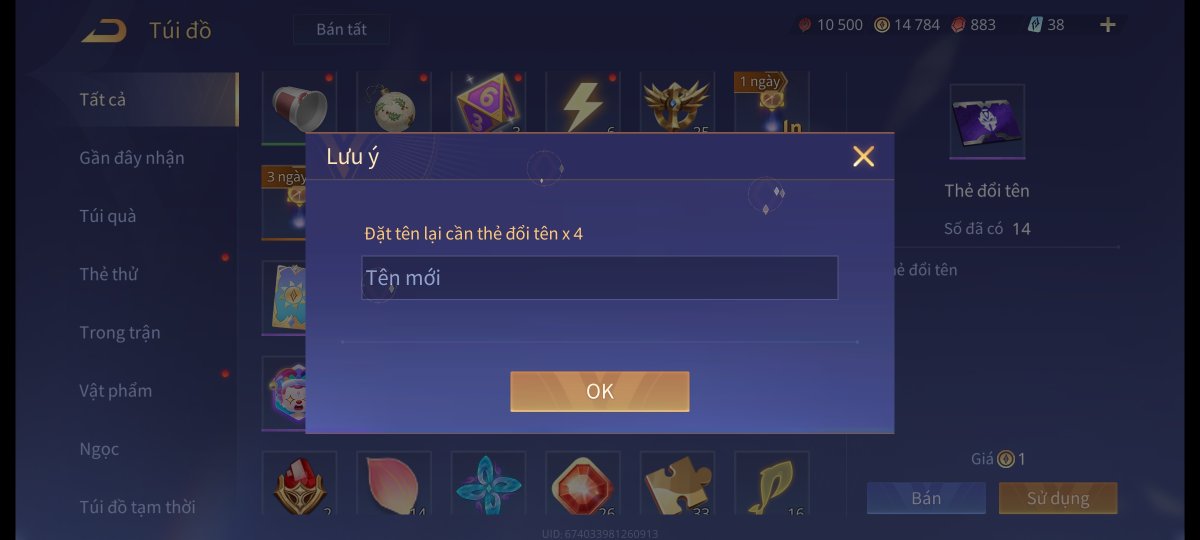Click the back arrow icon next to Túi đồ

click(104, 30)
